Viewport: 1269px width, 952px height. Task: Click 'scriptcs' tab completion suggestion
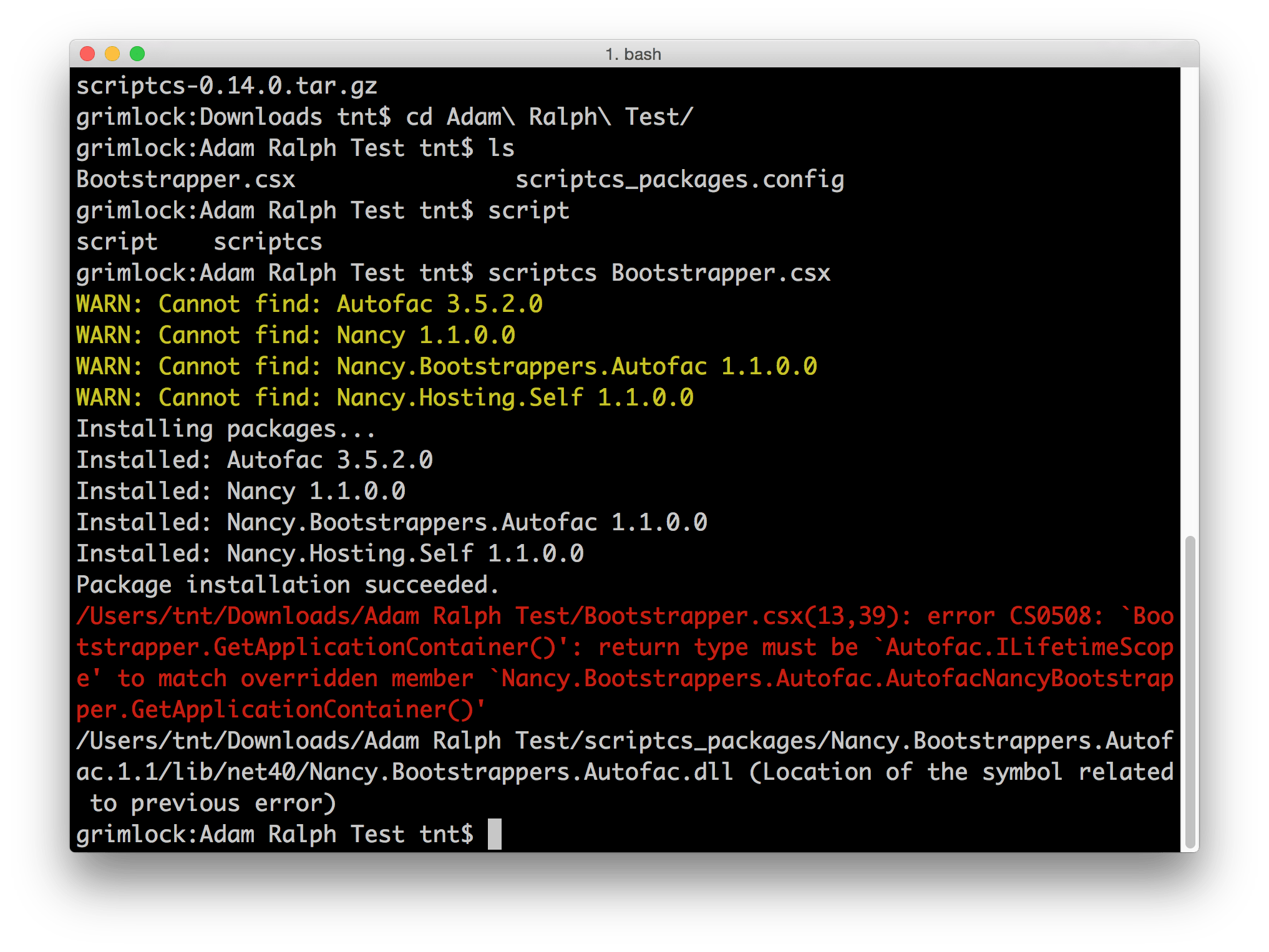click(x=268, y=242)
